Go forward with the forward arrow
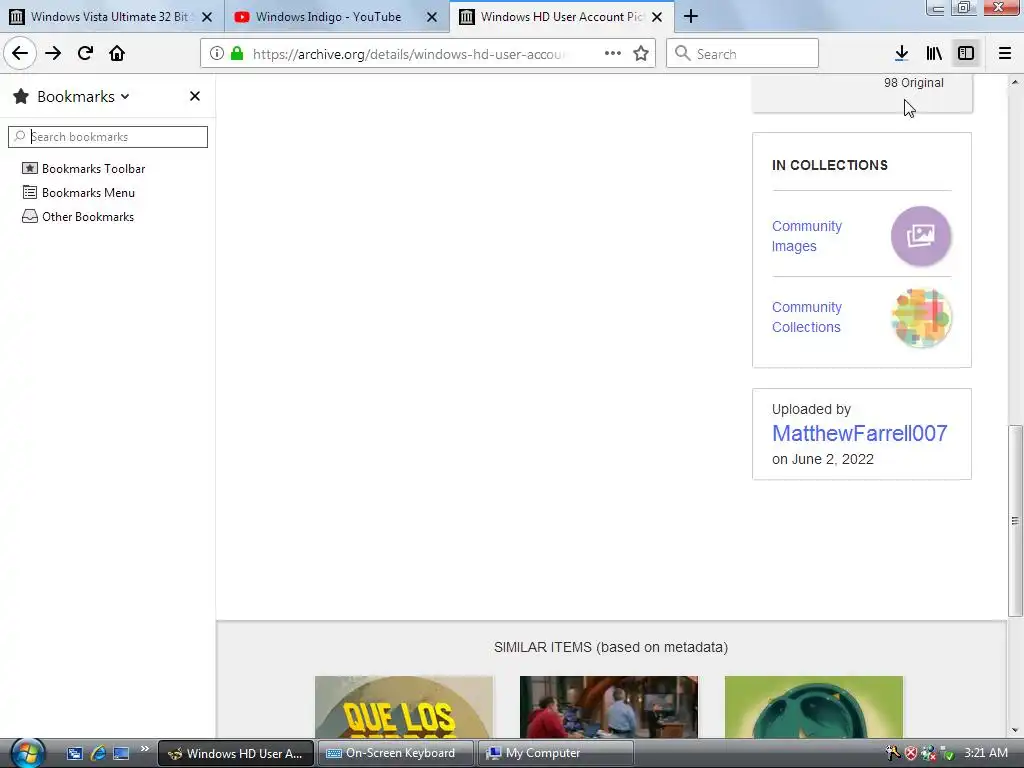Viewport: 1024px width, 768px height. pyautogui.click(x=53, y=53)
